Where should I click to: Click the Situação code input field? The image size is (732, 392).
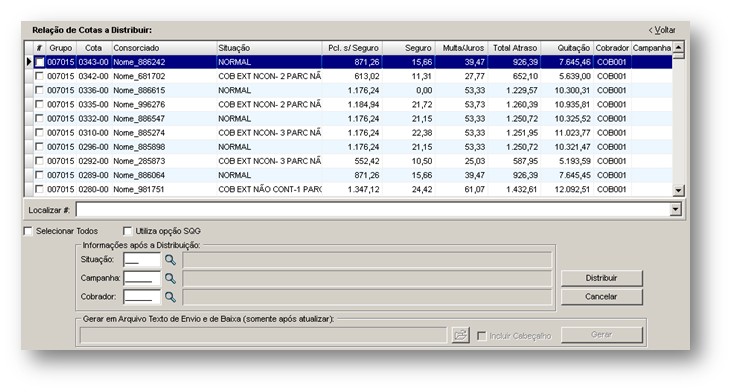coord(142,259)
